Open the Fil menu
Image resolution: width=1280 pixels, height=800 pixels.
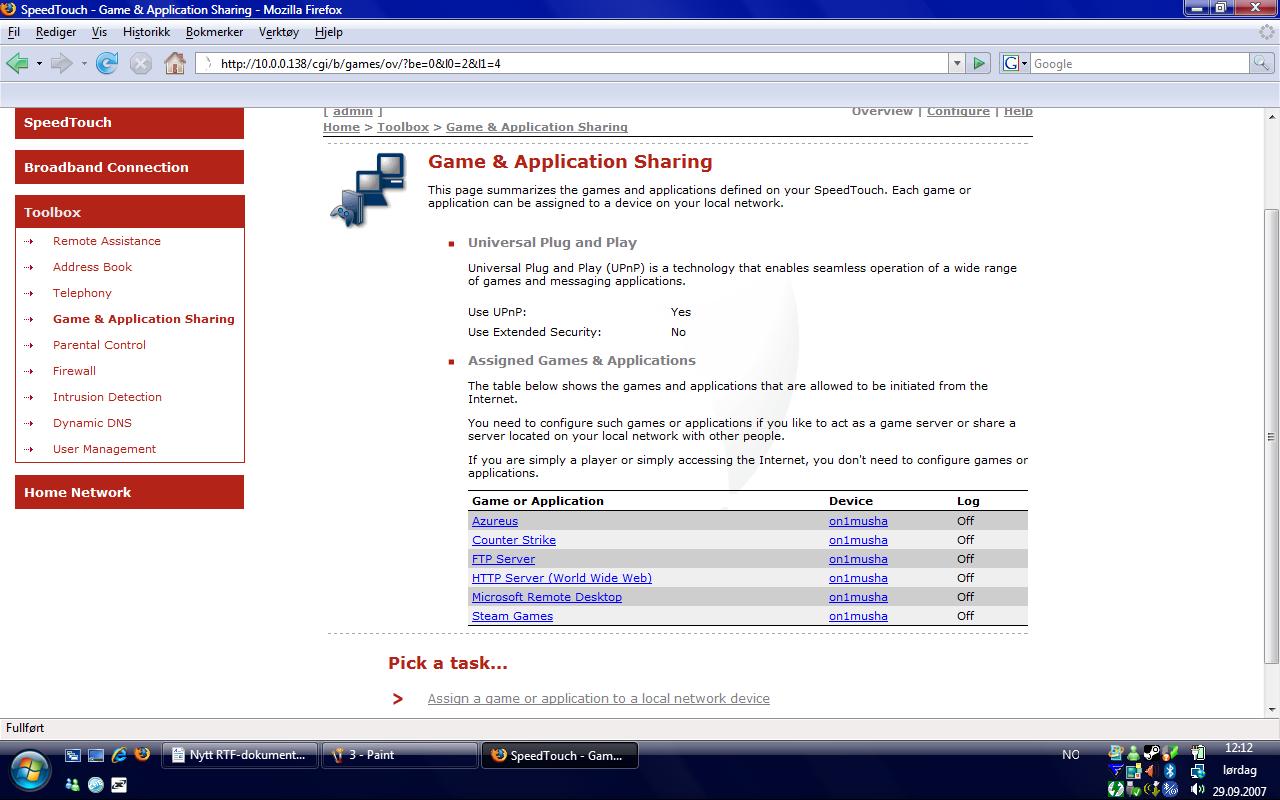[14, 32]
